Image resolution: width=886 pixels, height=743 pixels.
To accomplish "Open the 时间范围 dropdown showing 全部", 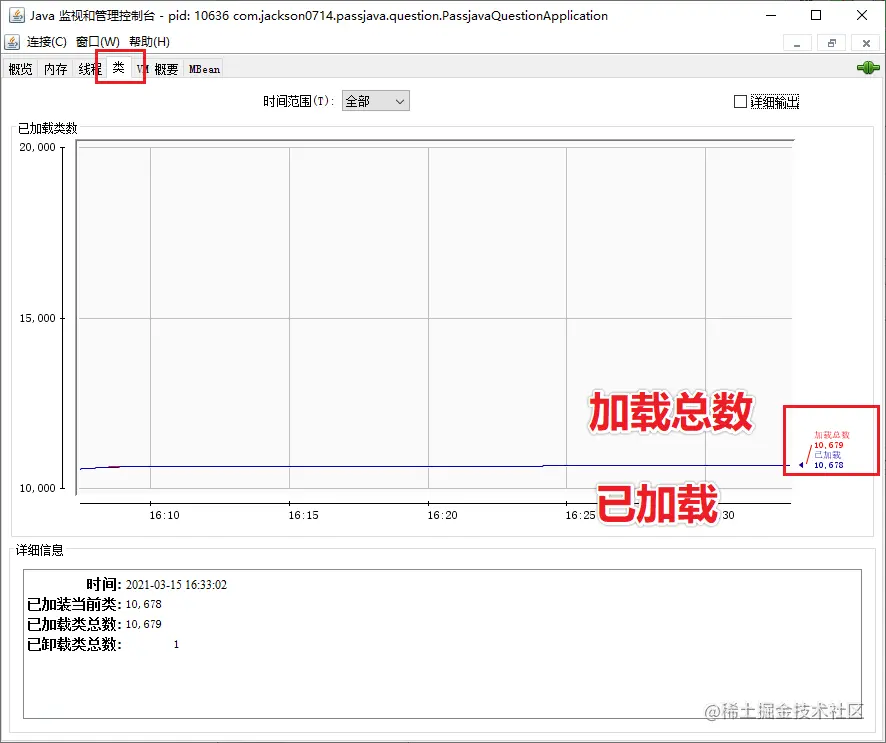I will point(375,100).
